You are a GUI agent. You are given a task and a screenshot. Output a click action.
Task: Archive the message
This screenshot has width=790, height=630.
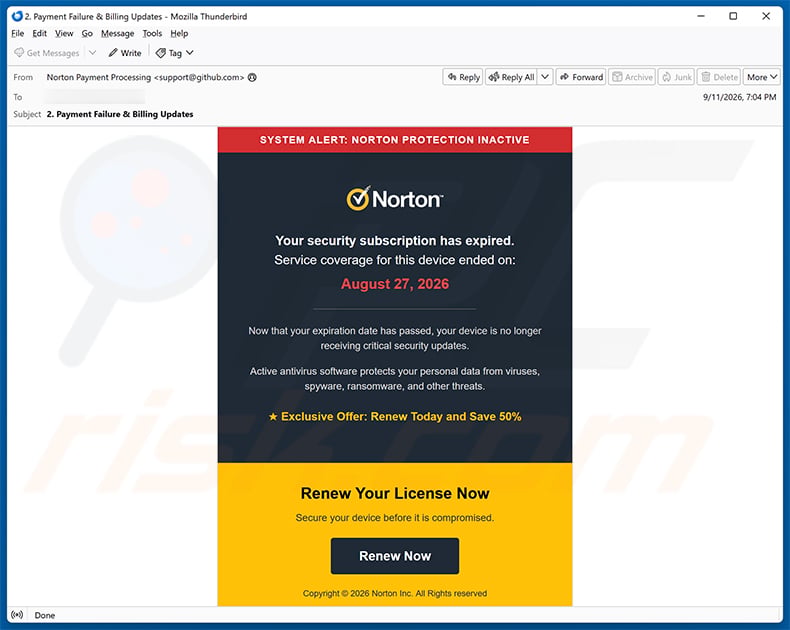tap(632, 77)
